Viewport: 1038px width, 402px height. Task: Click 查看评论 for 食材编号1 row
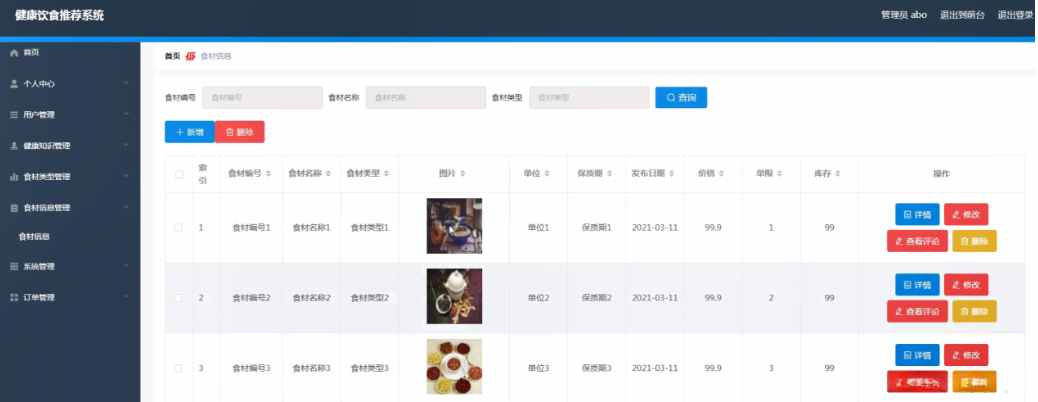[917, 241]
